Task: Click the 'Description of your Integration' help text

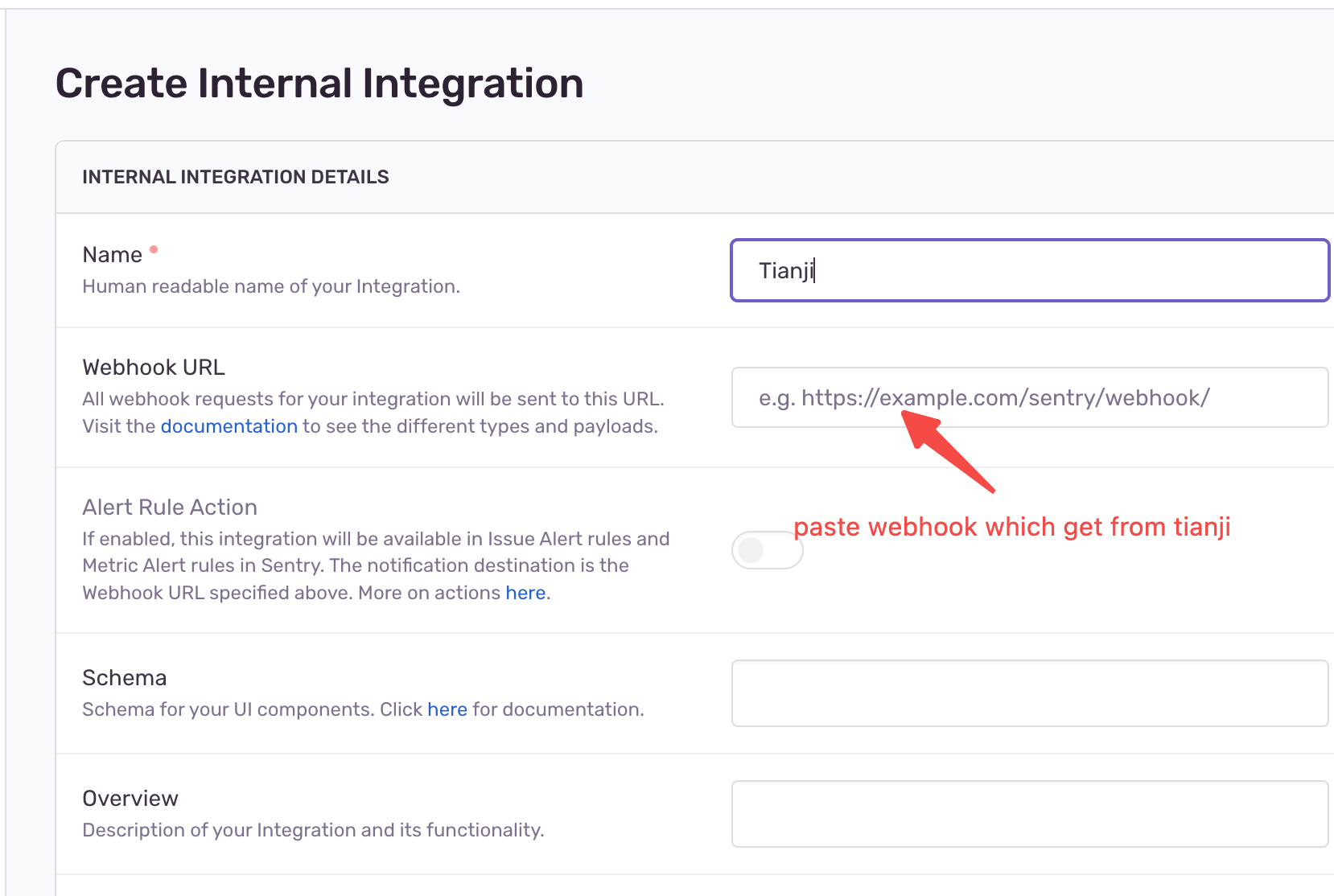Action: point(313,830)
